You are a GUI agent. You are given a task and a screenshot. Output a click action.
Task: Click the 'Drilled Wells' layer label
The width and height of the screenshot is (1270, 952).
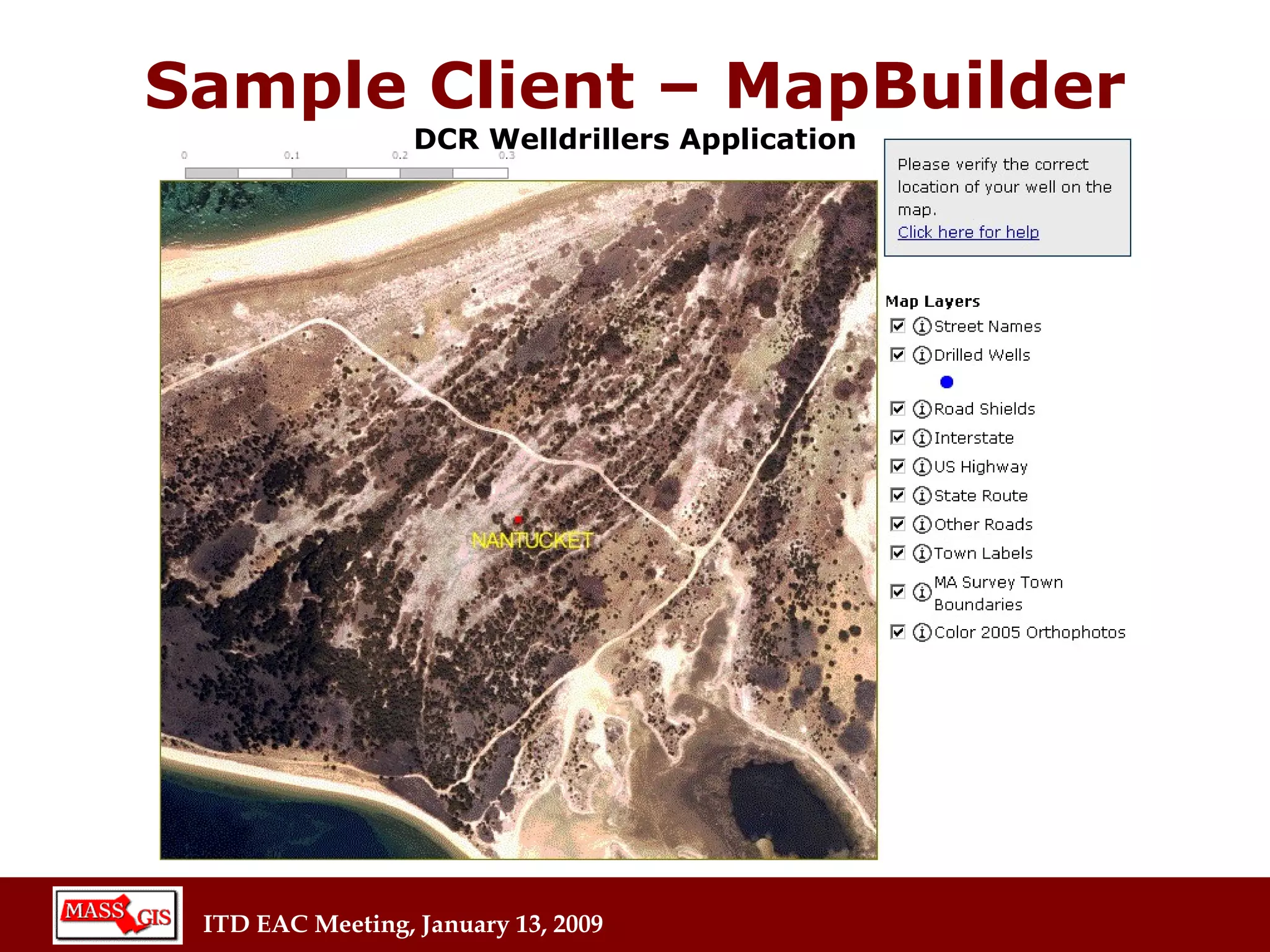tap(982, 355)
